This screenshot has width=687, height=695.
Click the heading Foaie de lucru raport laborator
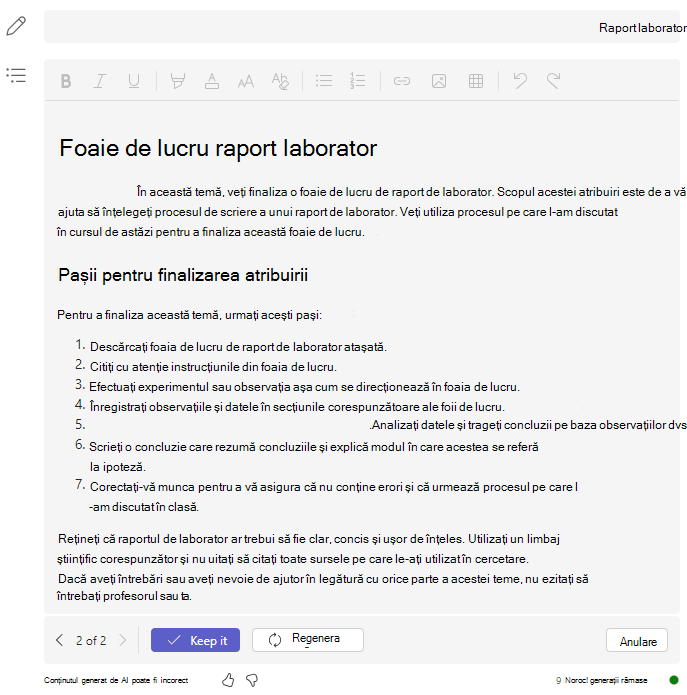[218, 148]
